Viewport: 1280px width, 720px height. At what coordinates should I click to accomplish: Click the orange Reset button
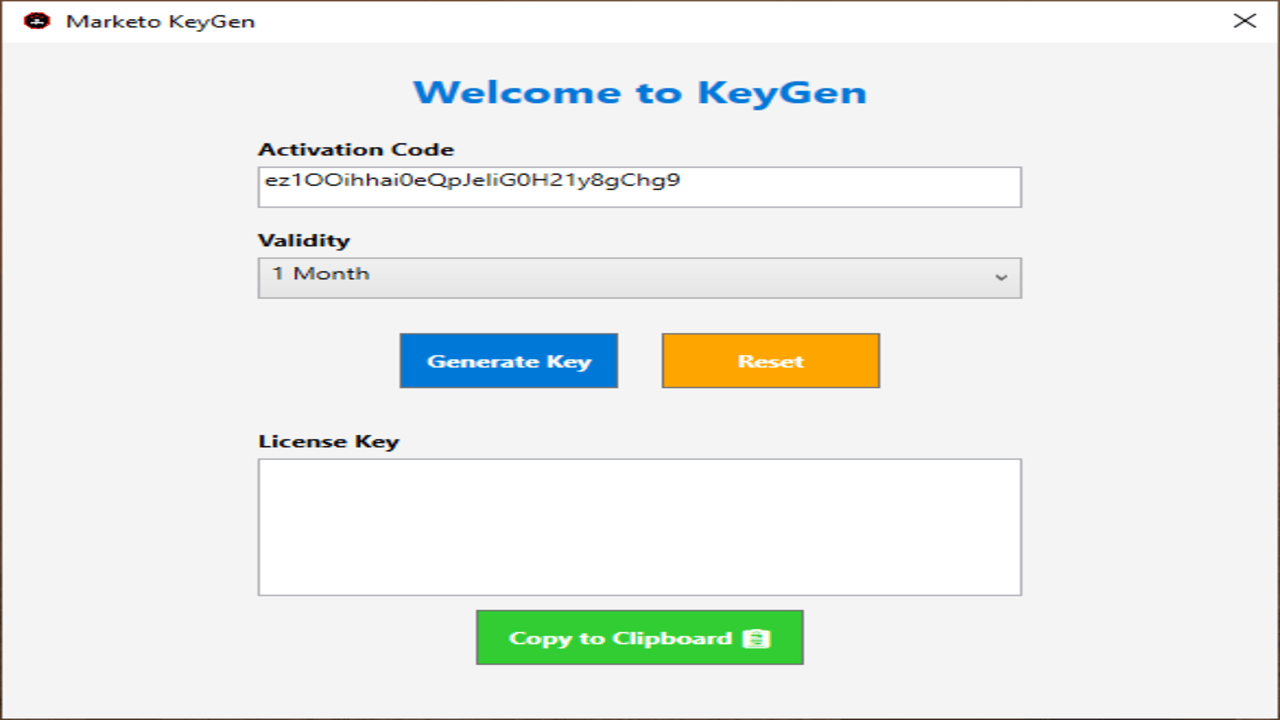[771, 361]
